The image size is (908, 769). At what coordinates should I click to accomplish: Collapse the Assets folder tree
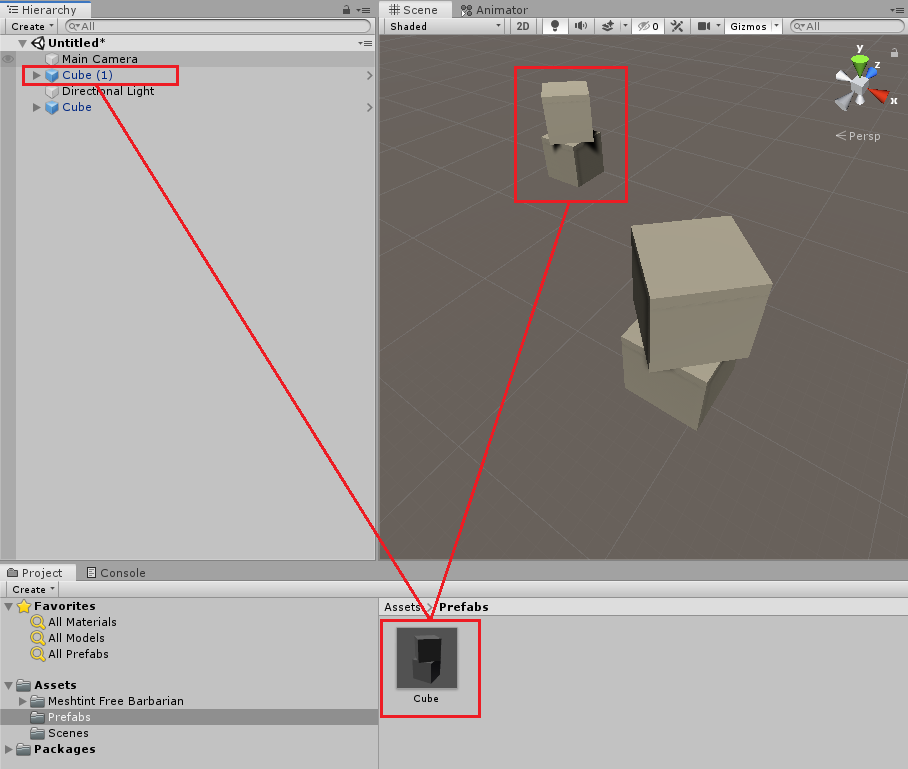(x=9, y=685)
